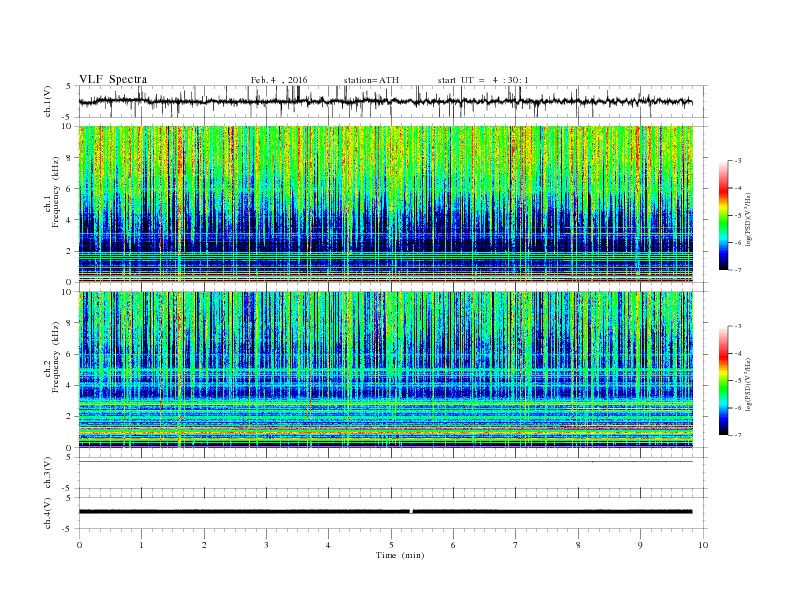Click the "-3" label on ch.1 colorbar
The height and width of the screenshot is (612, 792).
[x=737, y=161]
